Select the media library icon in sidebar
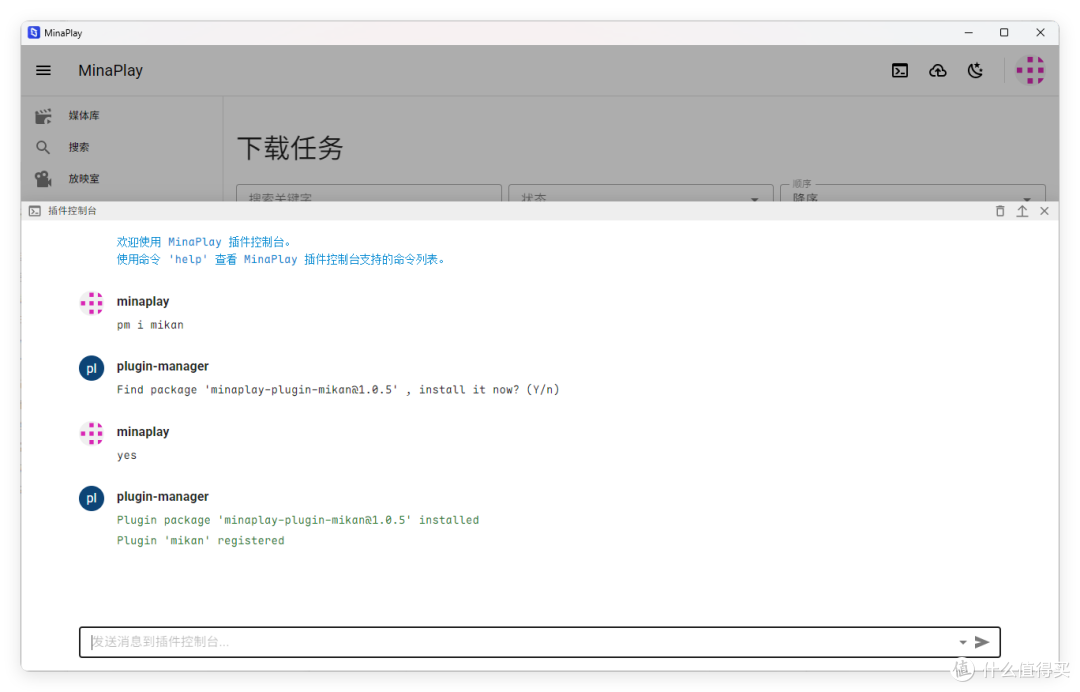This screenshot has height=692, width=1080. (x=43, y=115)
